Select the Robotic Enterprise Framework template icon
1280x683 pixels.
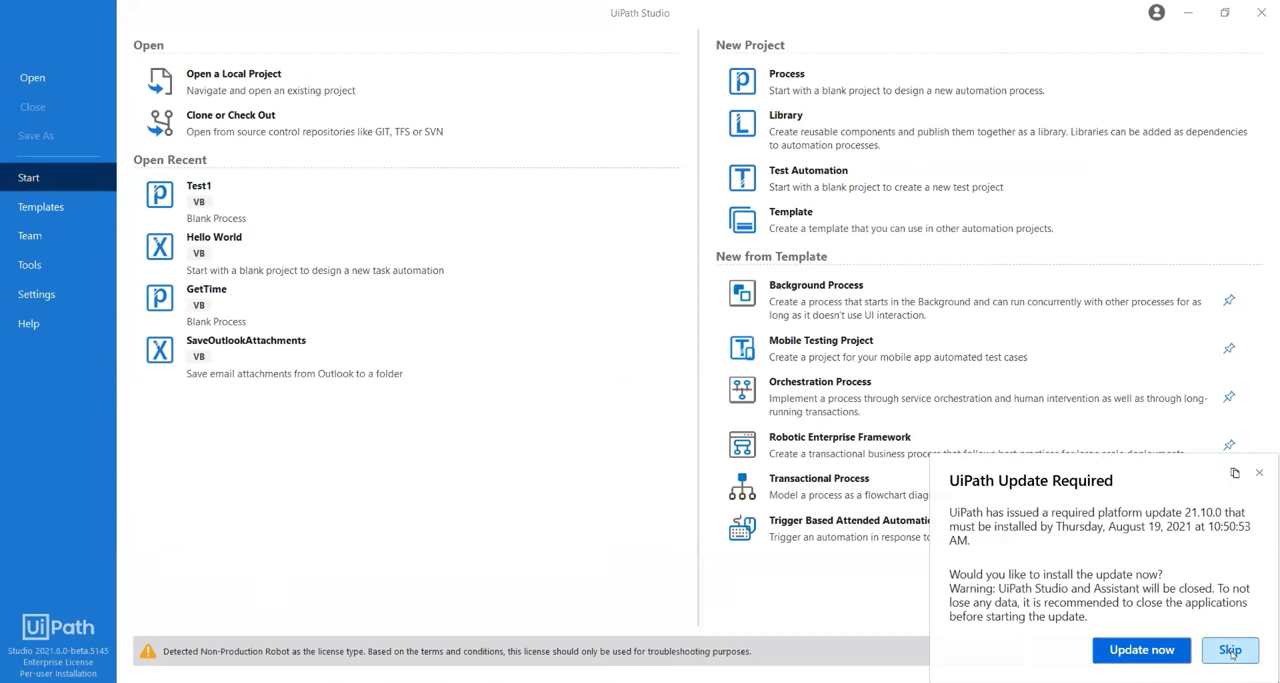(x=742, y=444)
